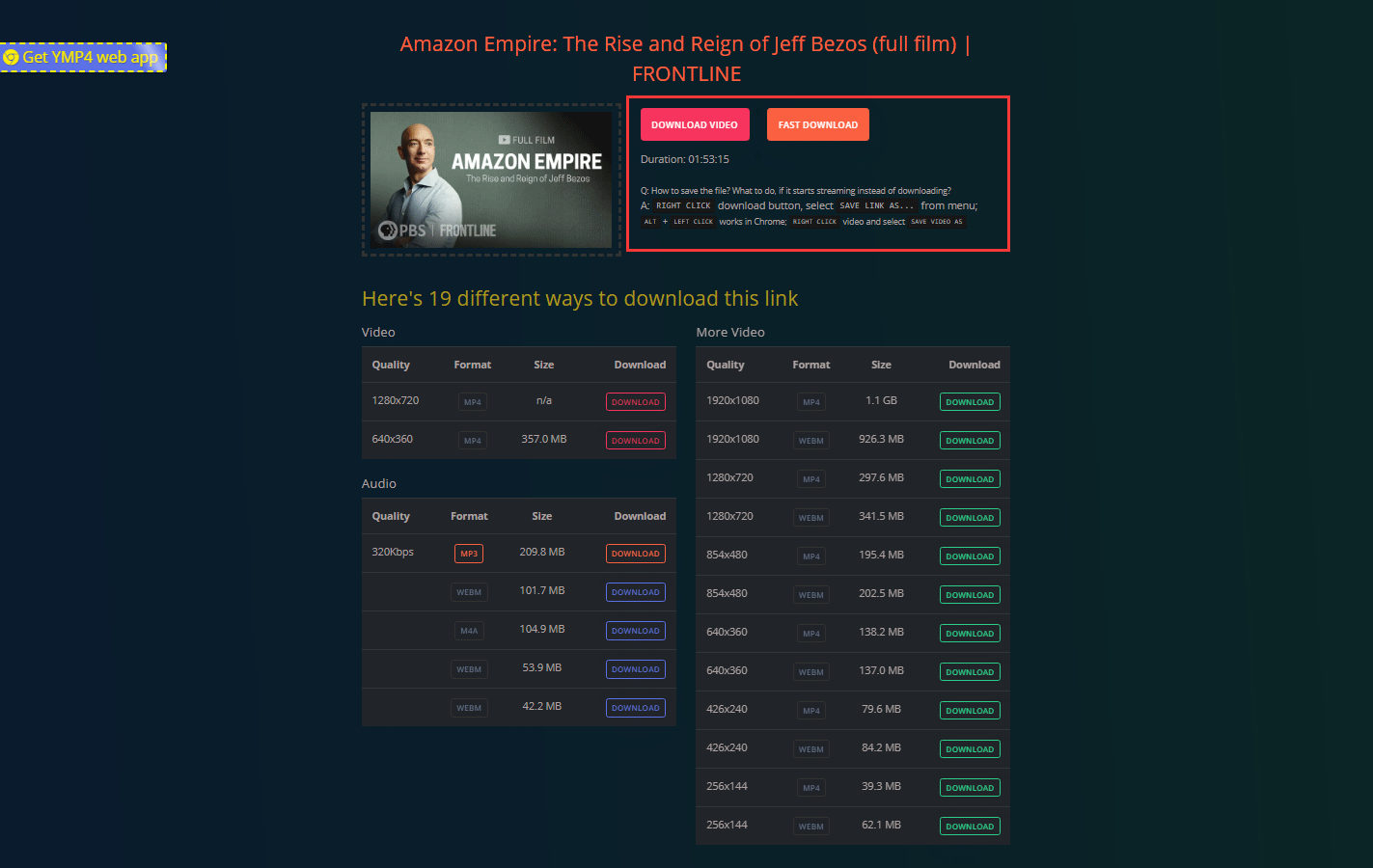The height and width of the screenshot is (868, 1373).
Task: Click the 209.8 MB size value
Action: pos(542,552)
